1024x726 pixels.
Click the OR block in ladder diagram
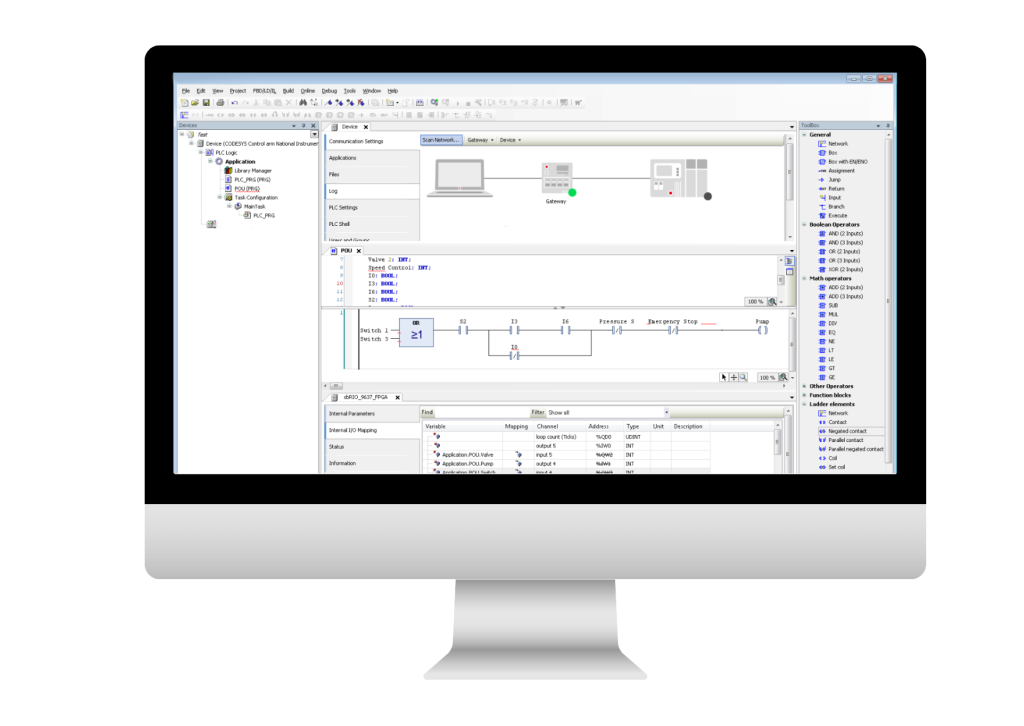[x=416, y=332]
